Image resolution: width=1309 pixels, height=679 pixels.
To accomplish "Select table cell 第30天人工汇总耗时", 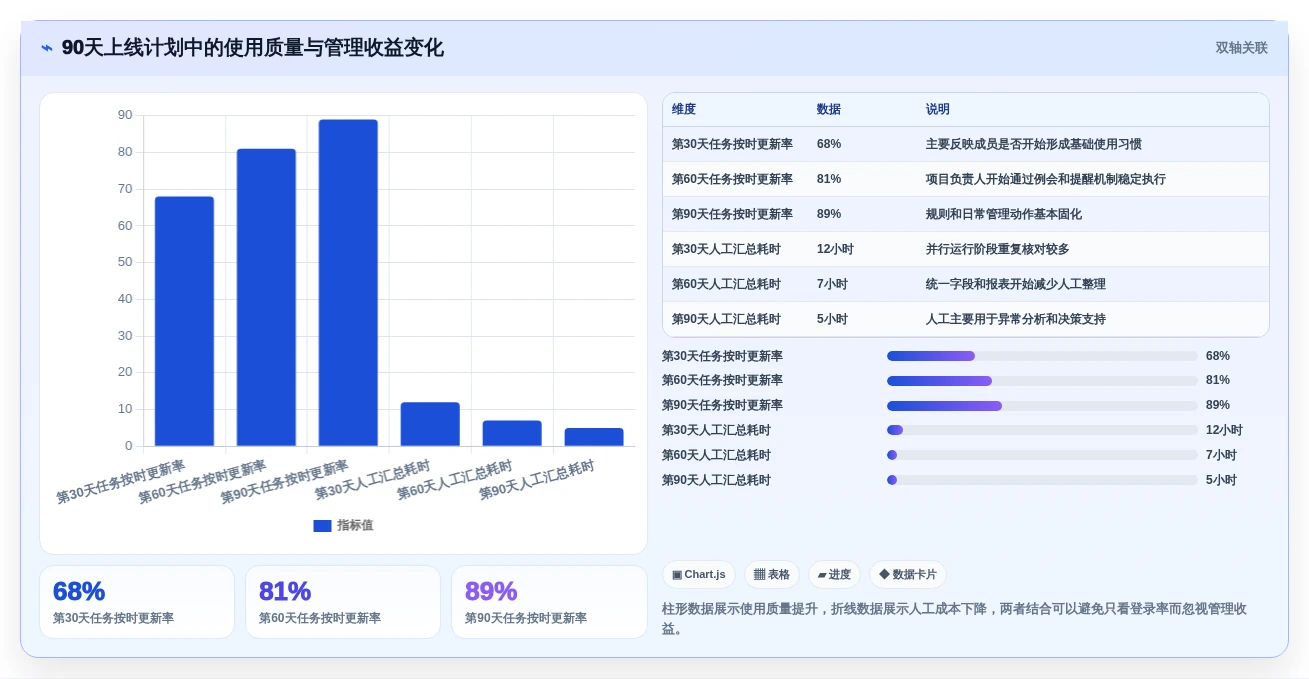I will pyautogui.click(x=726, y=249).
